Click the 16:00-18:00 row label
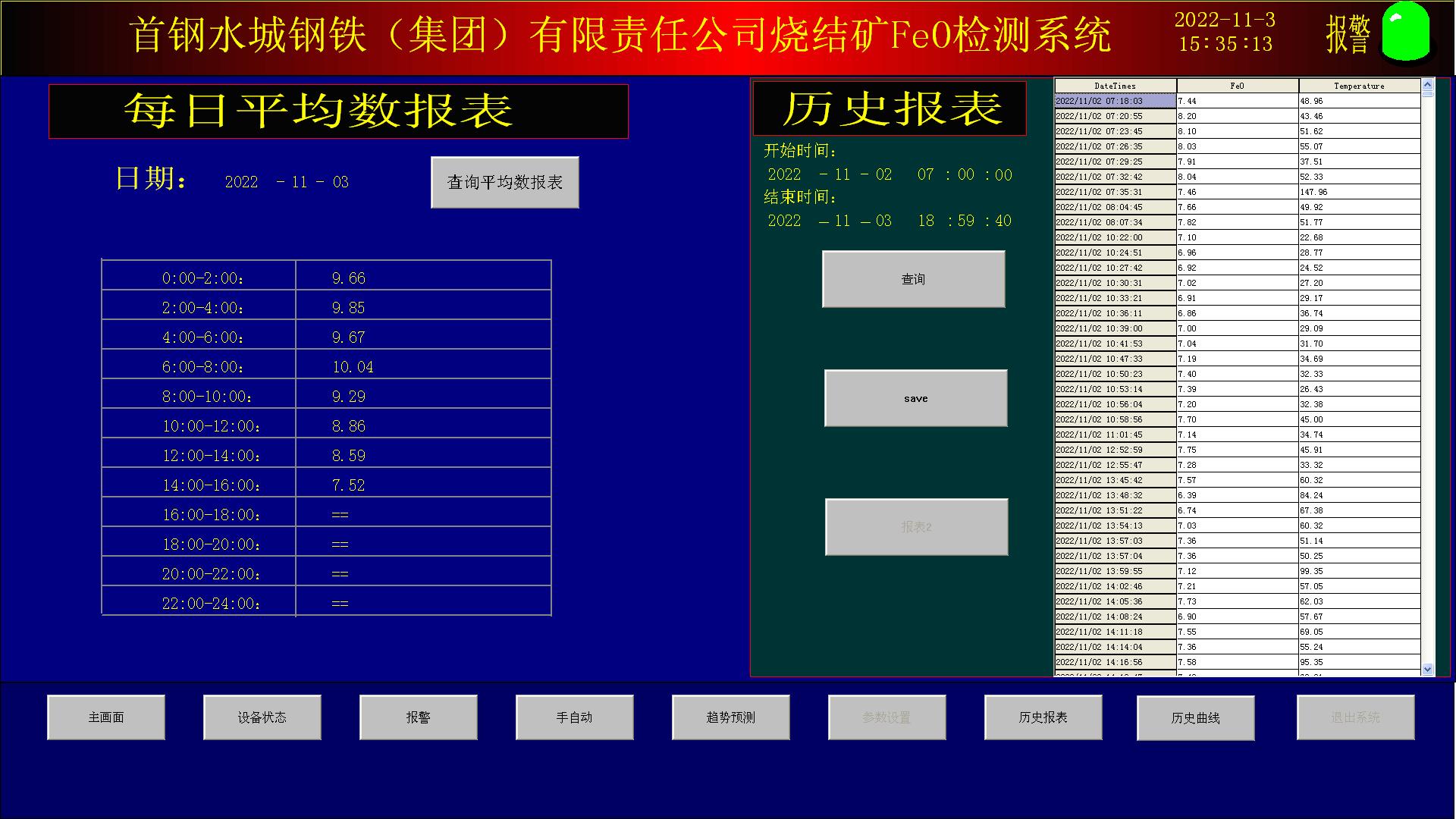This screenshot has width=1456, height=819. click(x=212, y=515)
